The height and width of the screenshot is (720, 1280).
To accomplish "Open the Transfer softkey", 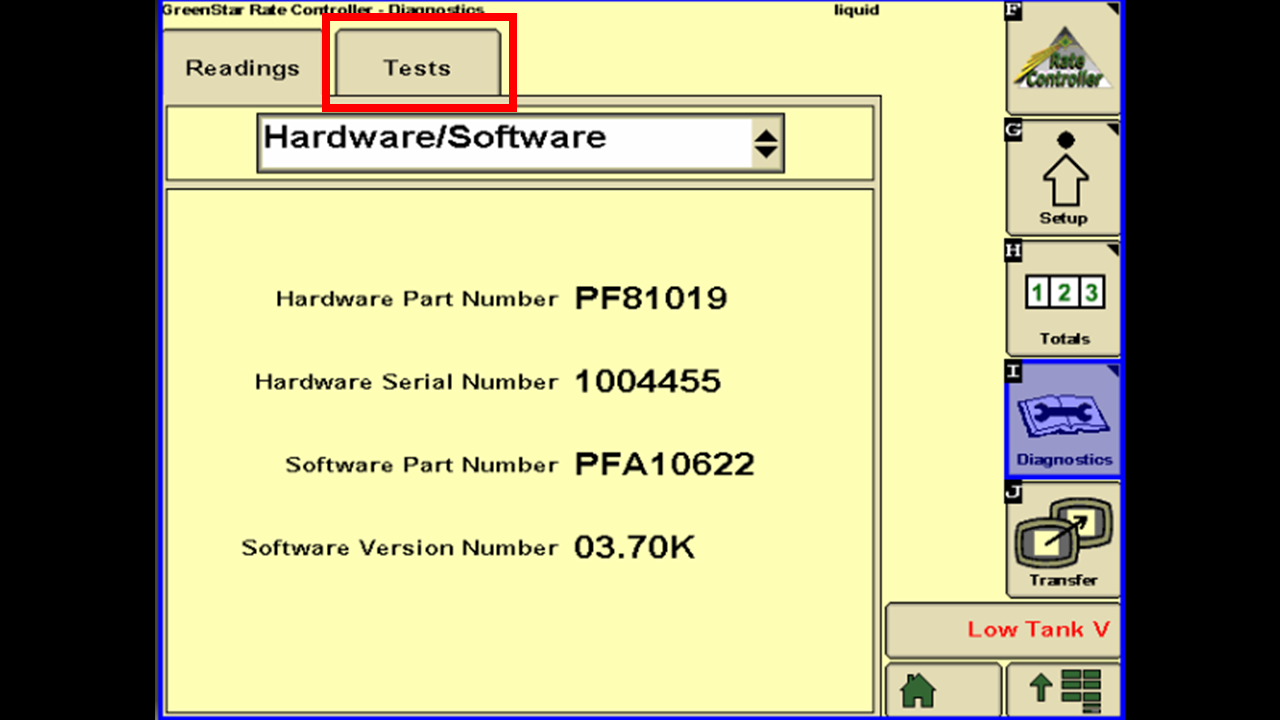I will (x=1063, y=540).
